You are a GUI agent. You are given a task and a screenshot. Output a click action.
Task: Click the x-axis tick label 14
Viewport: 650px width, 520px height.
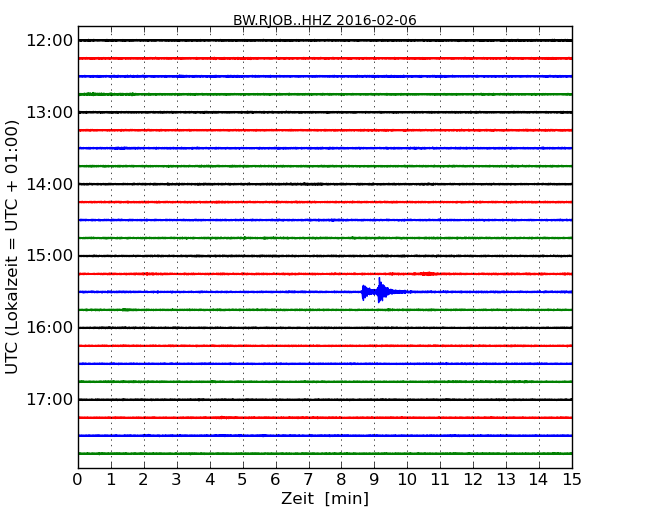tap(539, 479)
